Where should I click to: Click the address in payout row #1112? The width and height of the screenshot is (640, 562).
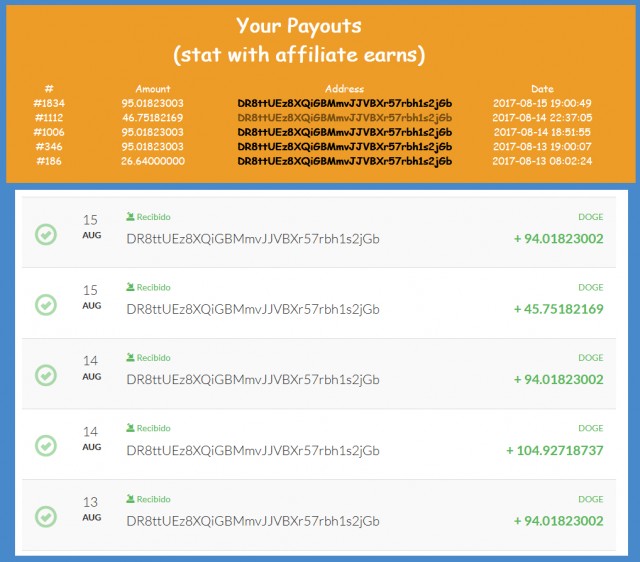(344, 117)
